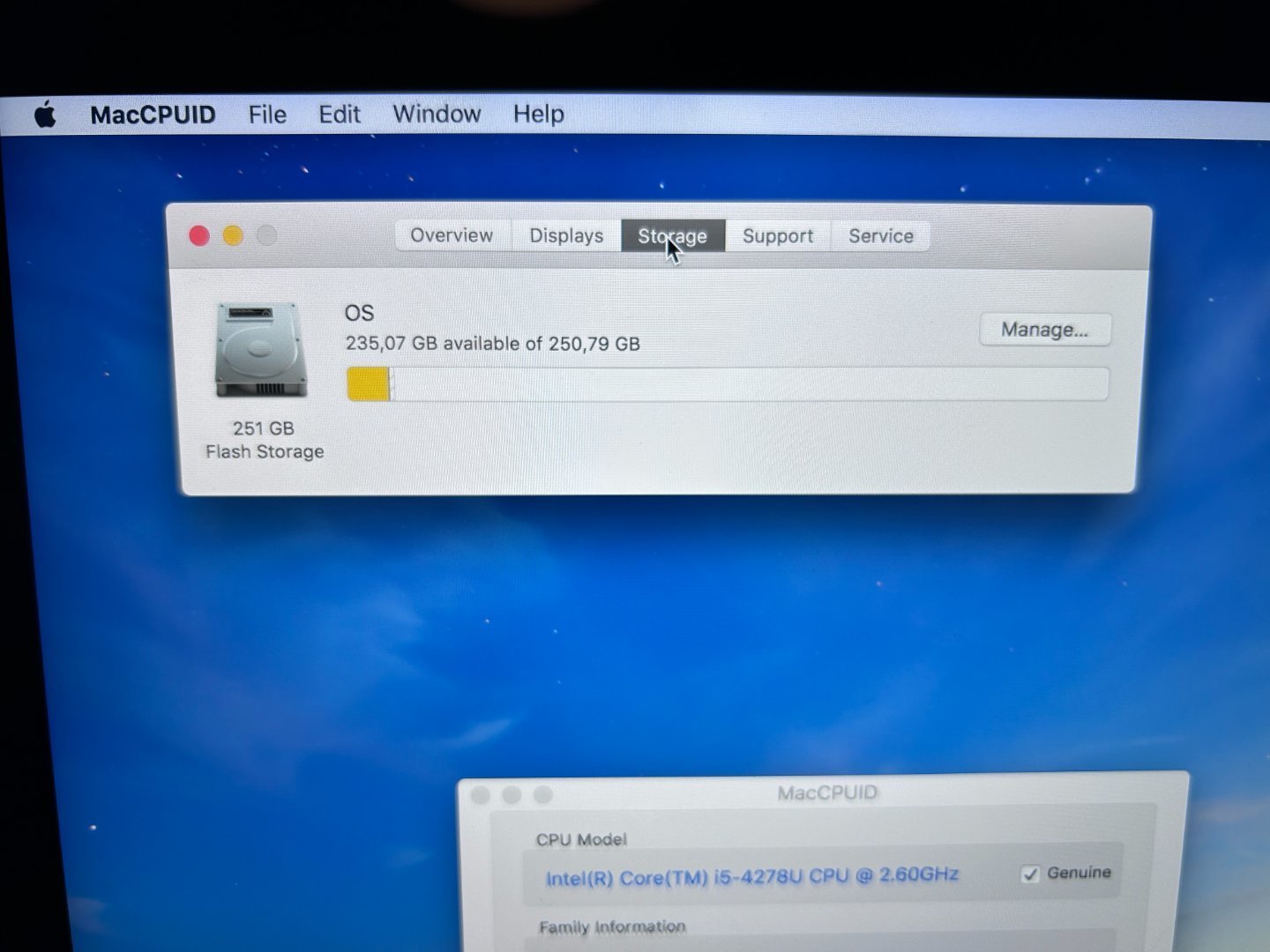Click the CPU Model label
Image resolution: width=1270 pixels, height=952 pixels.
[581, 840]
